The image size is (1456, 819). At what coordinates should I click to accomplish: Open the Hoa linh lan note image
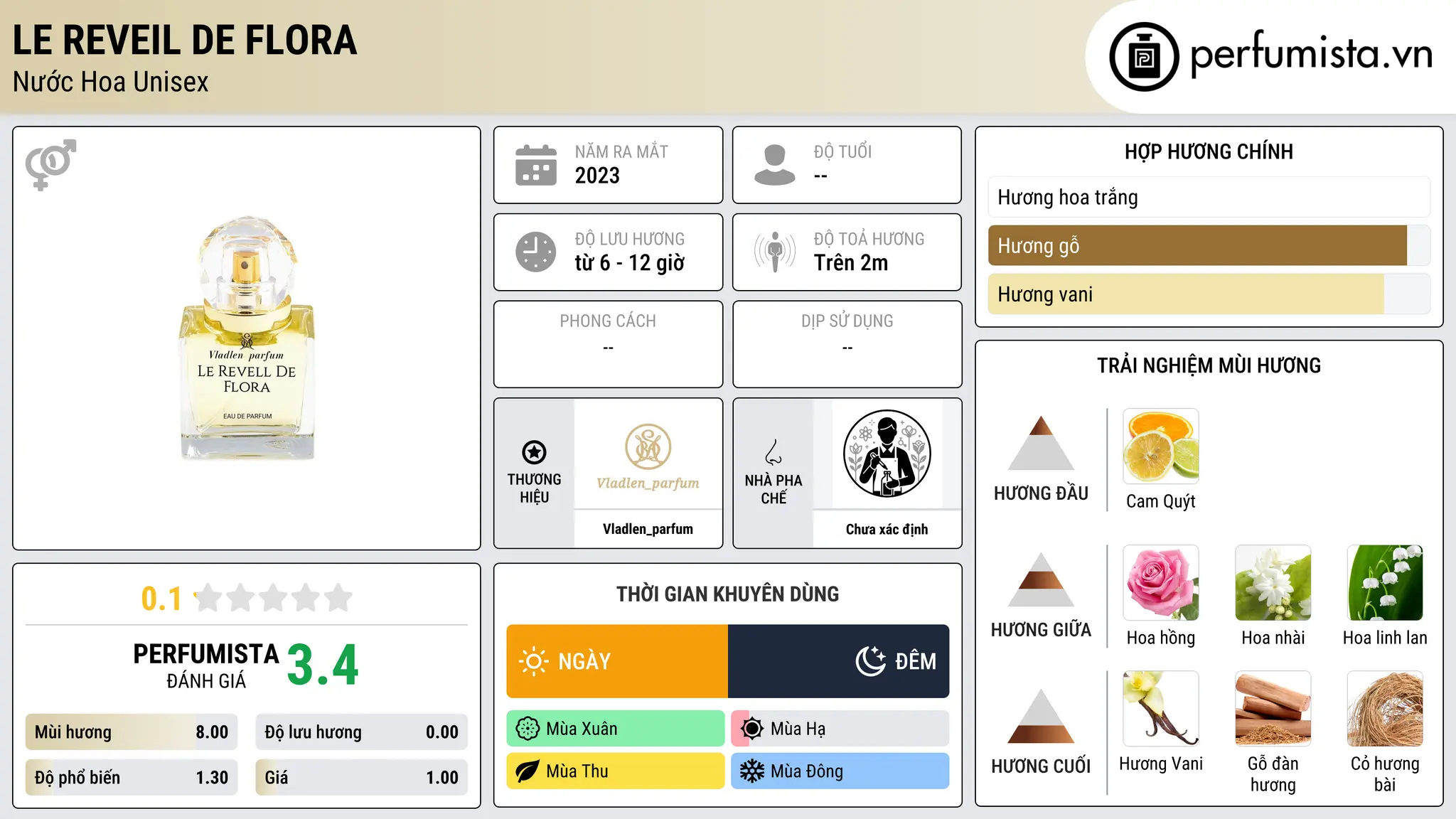(x=1386, y=583)
